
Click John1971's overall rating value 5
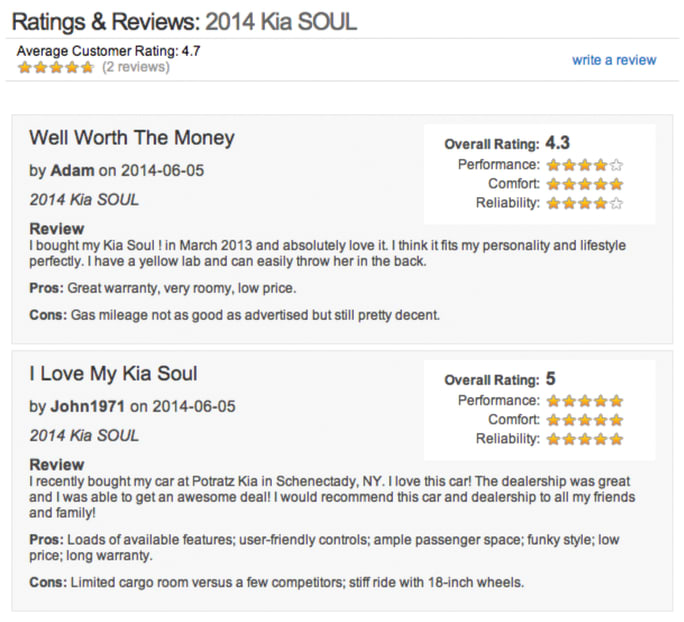point(550,379)
